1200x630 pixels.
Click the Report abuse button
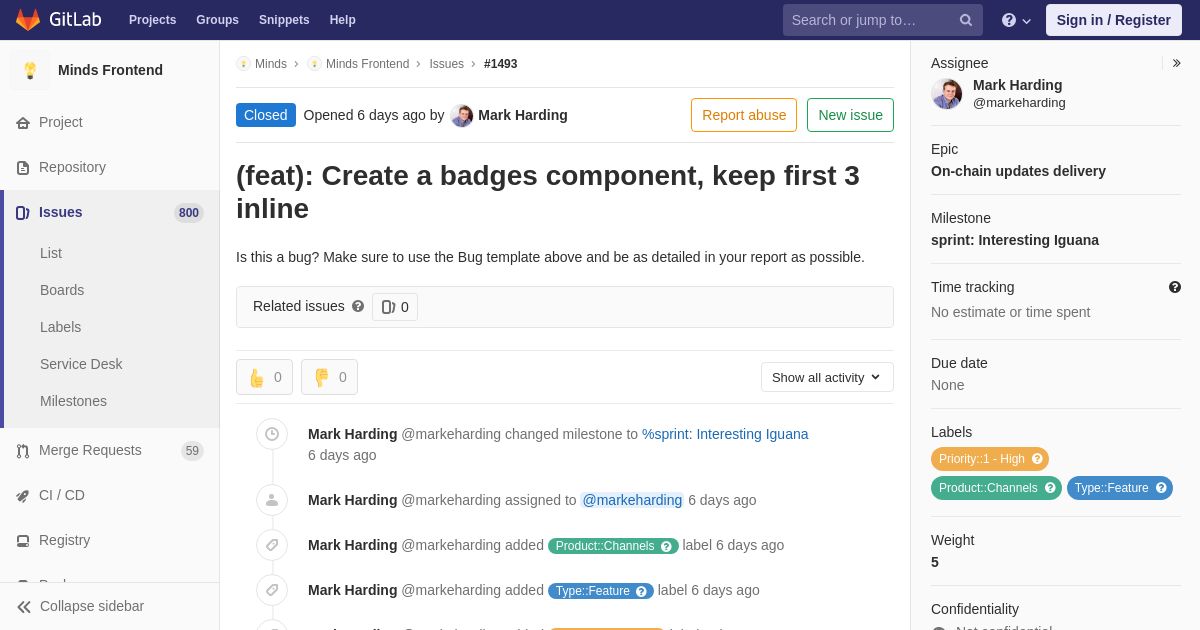tap(744, 115)
